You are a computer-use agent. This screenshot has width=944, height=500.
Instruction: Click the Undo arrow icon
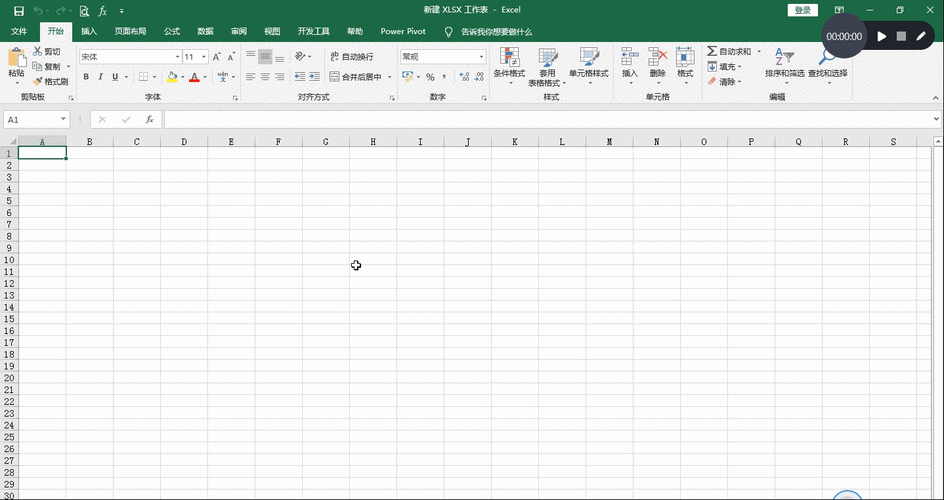click(x=38, y=11)
